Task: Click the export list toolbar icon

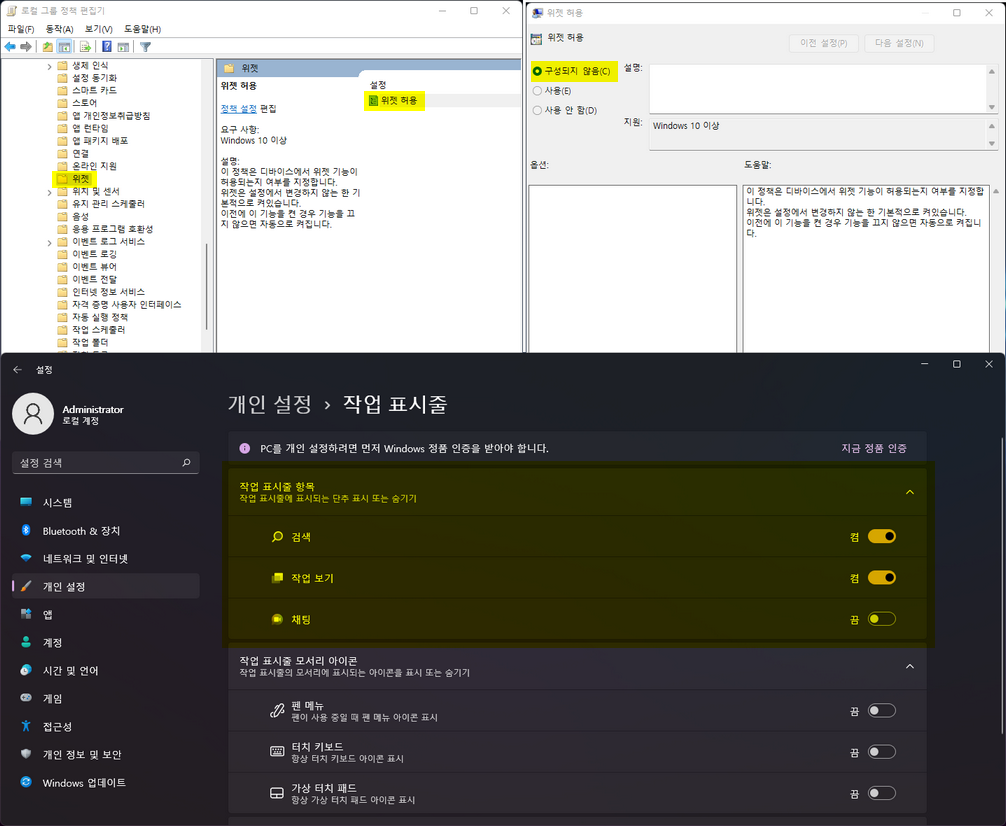Action: click(x=85, y=46)
